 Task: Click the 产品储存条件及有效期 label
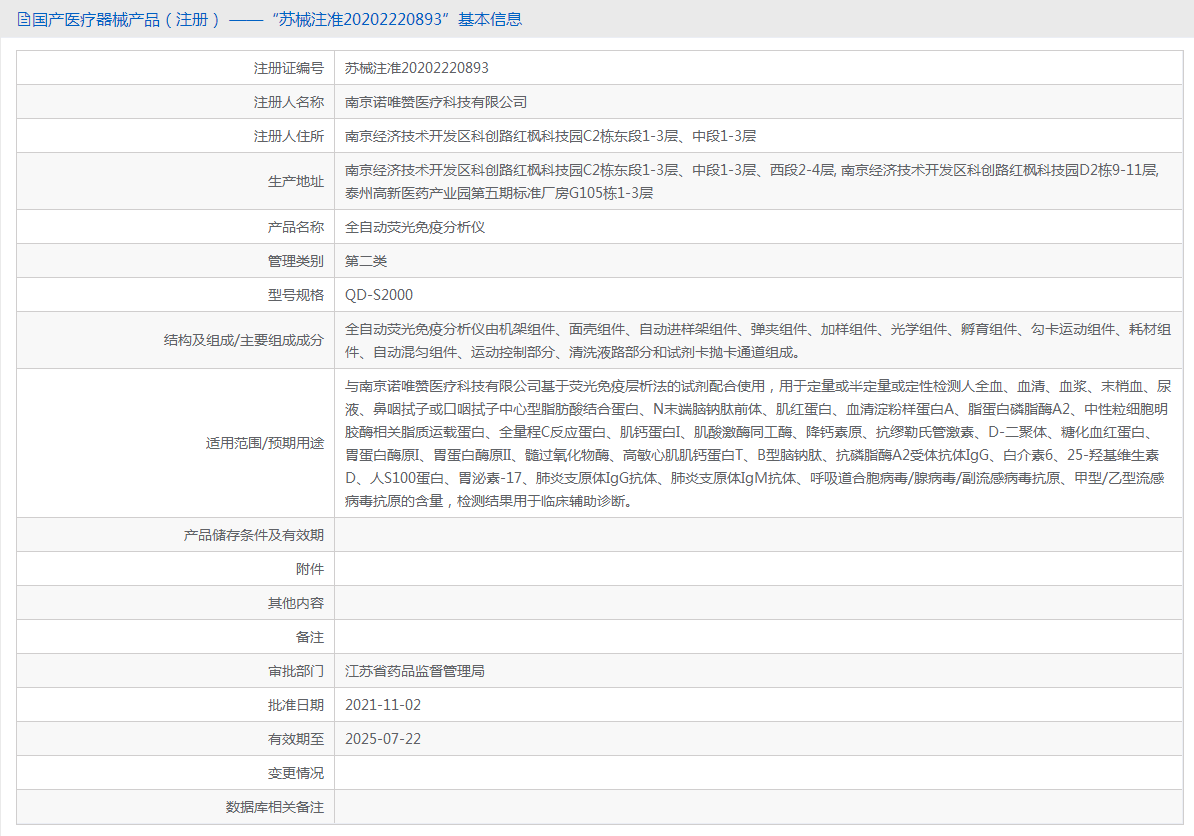click(254, 535)
